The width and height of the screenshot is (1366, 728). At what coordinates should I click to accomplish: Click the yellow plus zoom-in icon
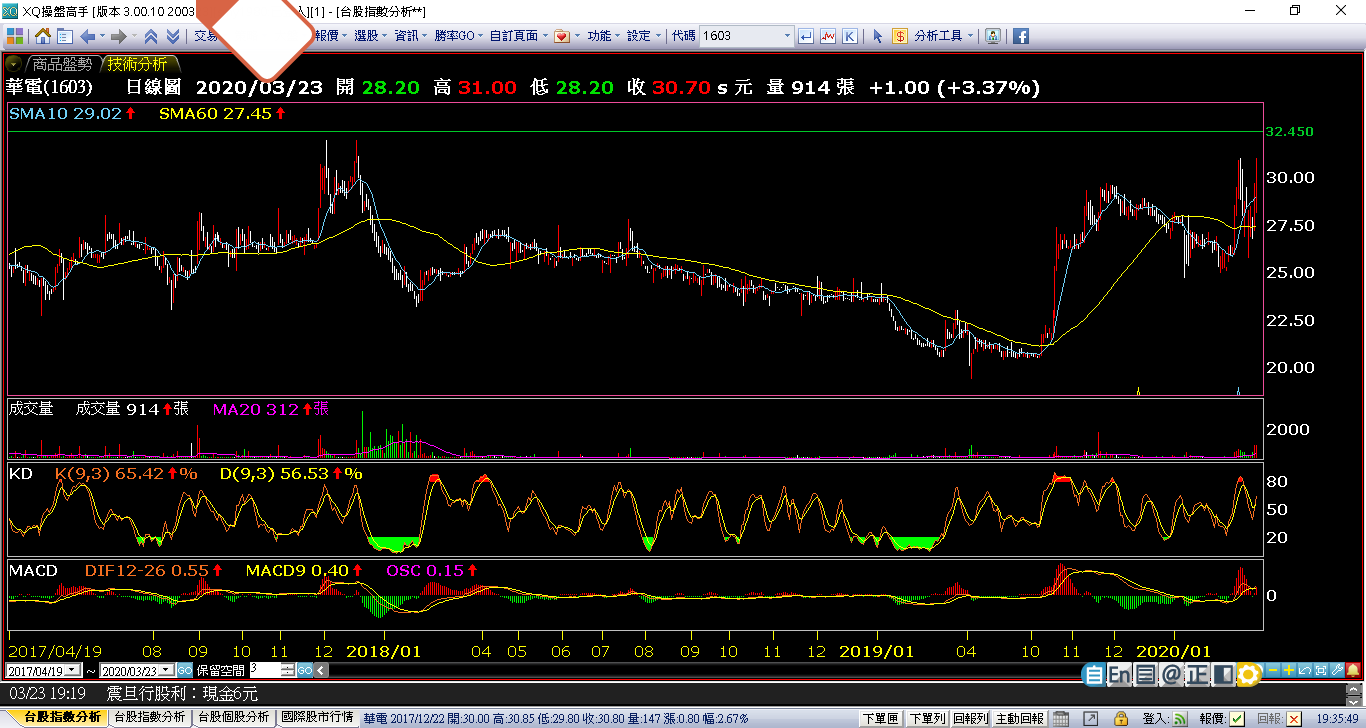[1290, 670]
